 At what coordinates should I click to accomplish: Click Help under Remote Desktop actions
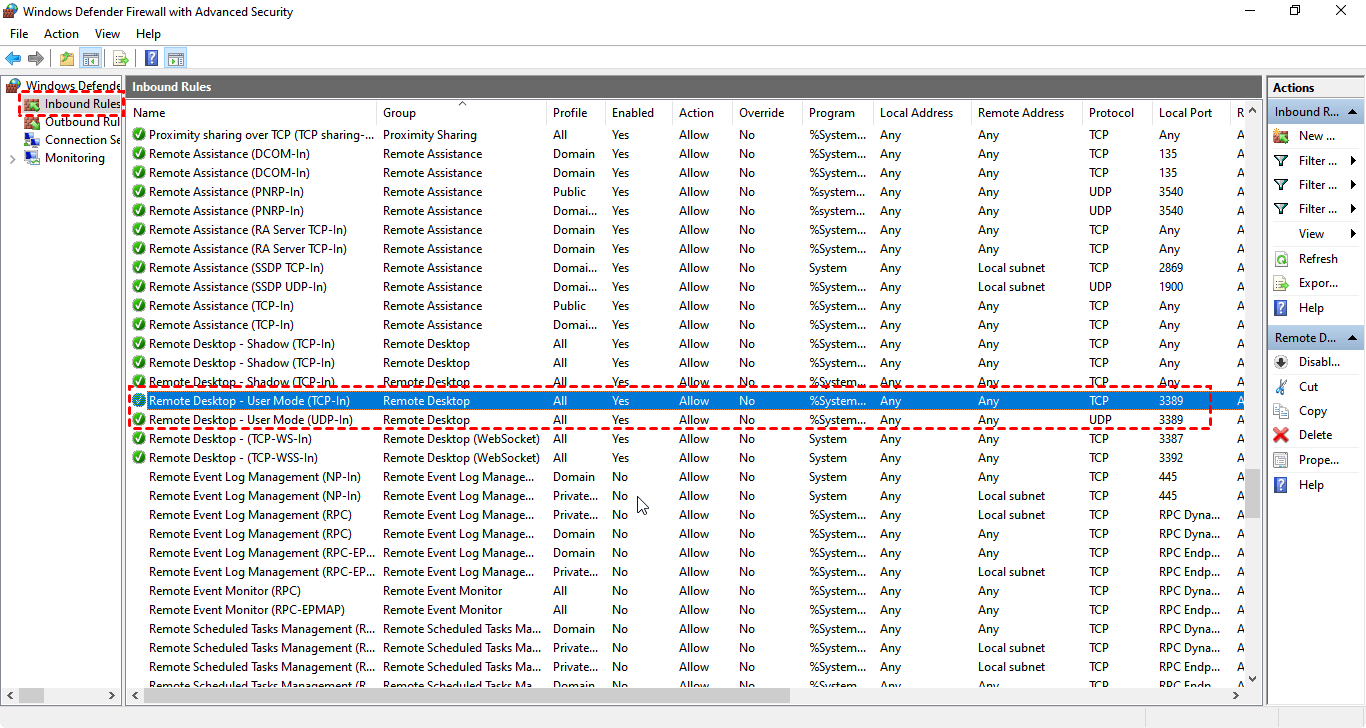[1311, 485]
